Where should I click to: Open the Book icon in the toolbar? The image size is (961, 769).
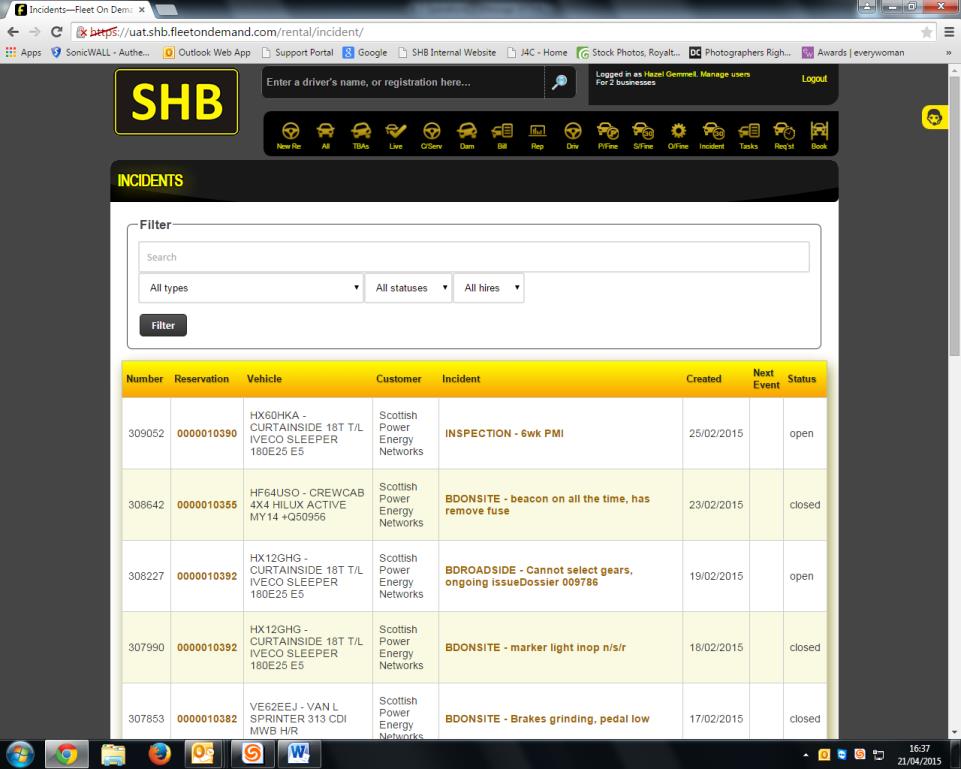coord(819,135)
